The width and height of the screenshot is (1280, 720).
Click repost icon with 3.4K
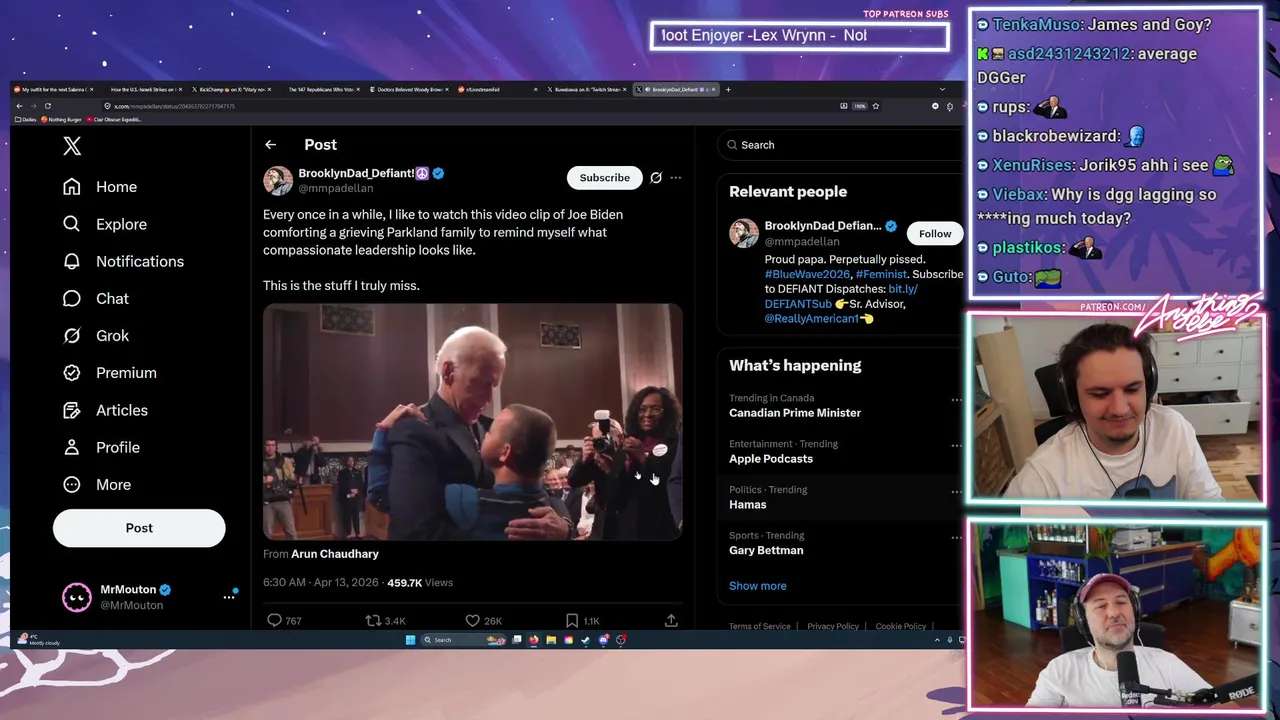[x=373, y=620]
